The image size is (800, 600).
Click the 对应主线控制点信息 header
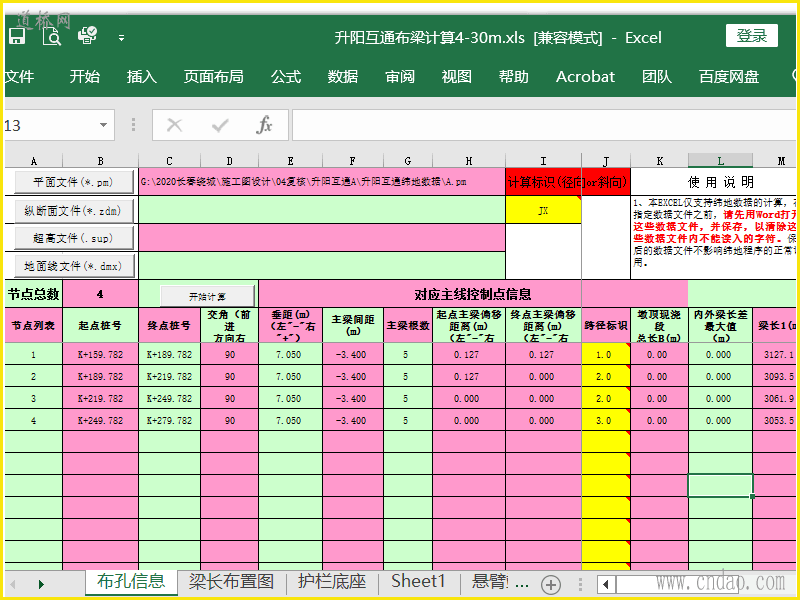pos(472,294)
